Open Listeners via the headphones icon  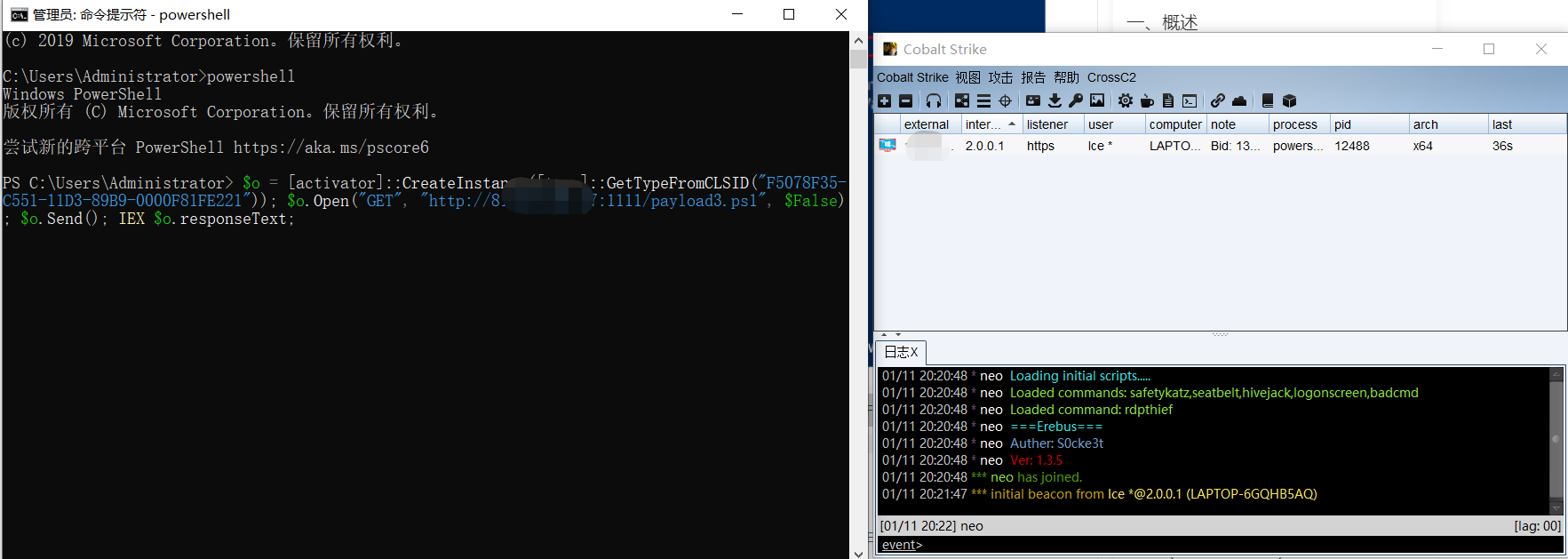(x=933, y=101)
